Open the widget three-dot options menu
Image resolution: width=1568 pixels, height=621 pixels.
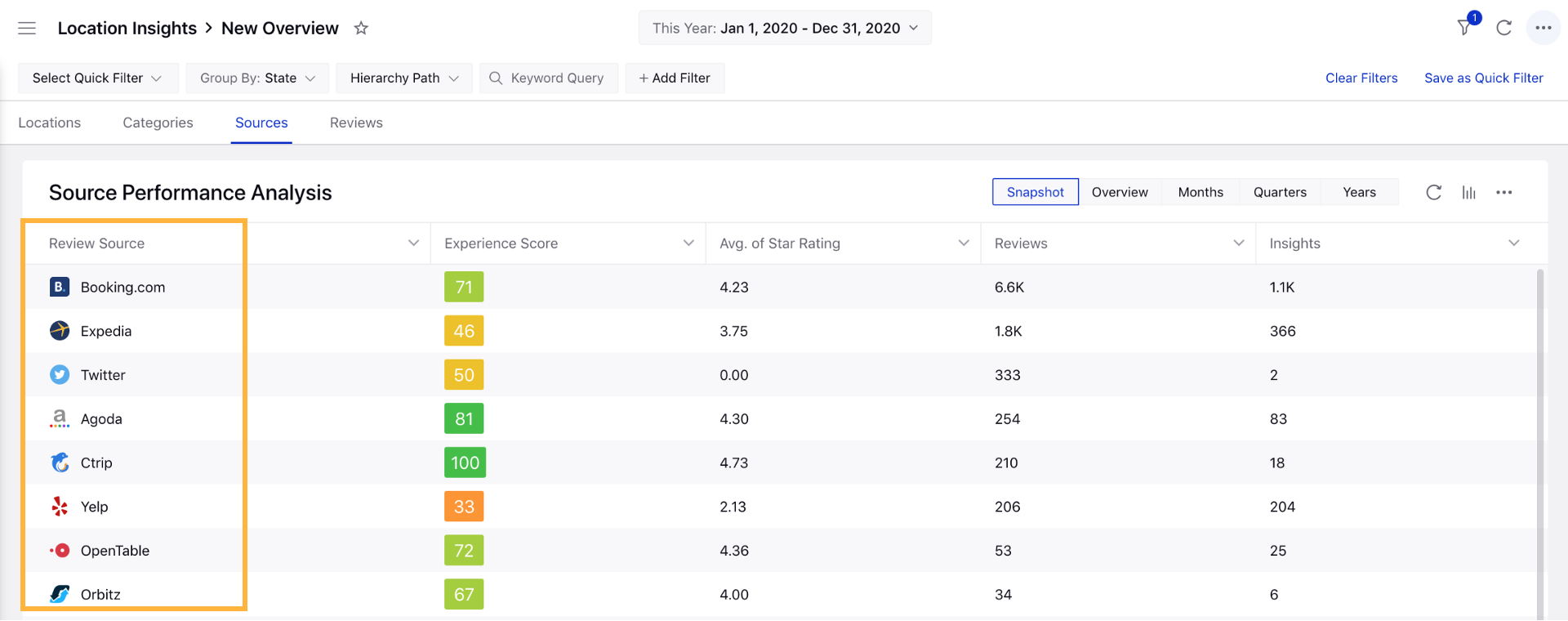pos(1503,193)
